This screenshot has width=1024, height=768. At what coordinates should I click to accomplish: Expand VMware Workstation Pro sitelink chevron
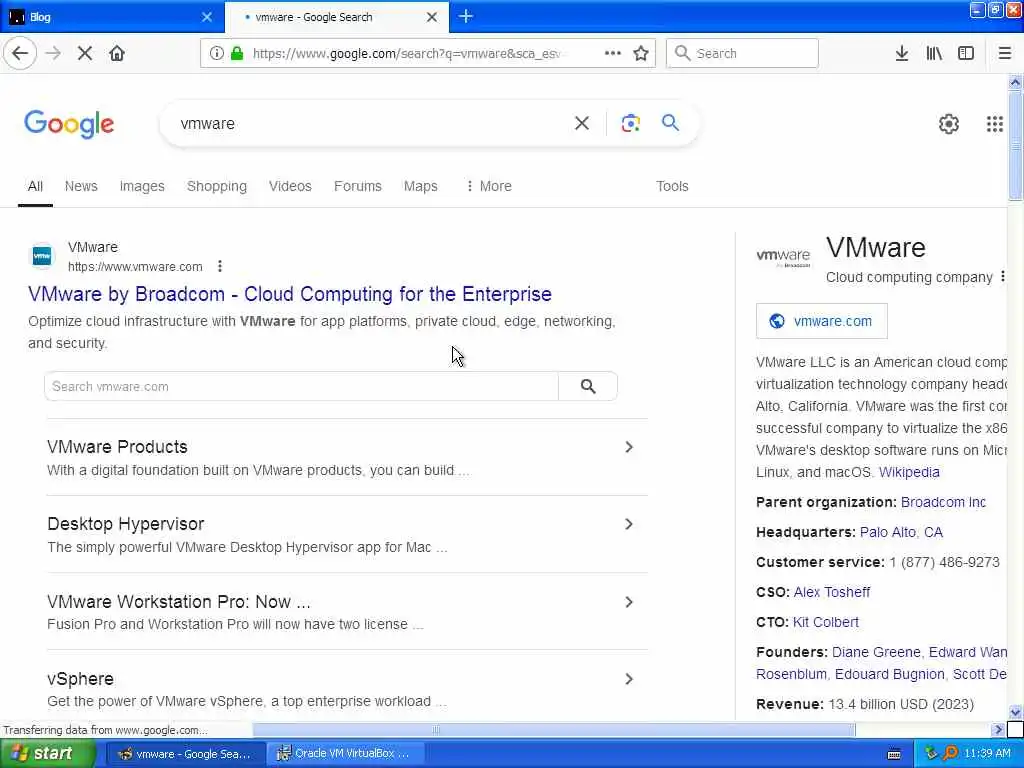[x=628, y=602]
